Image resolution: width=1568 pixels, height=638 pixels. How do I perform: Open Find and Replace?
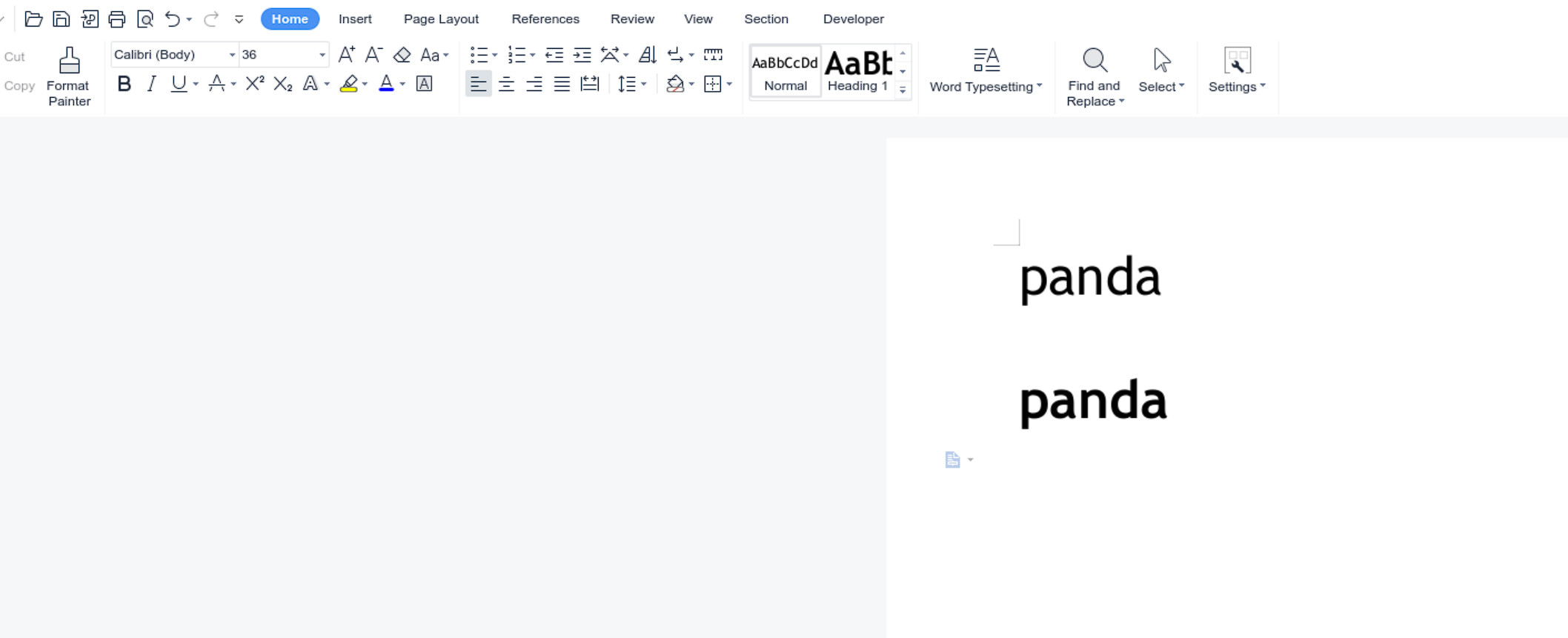(1094, 77)
